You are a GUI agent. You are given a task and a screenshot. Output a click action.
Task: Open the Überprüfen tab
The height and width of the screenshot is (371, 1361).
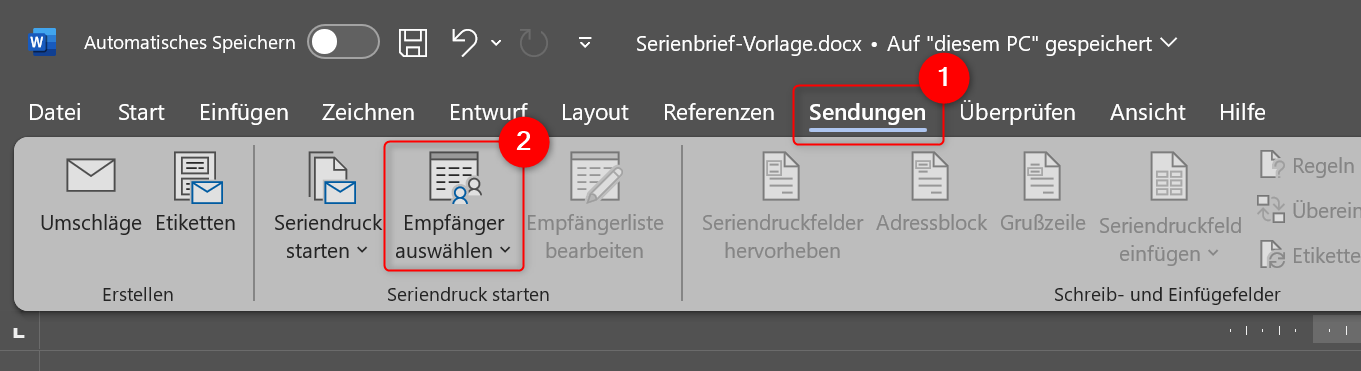pos(1018,112)
